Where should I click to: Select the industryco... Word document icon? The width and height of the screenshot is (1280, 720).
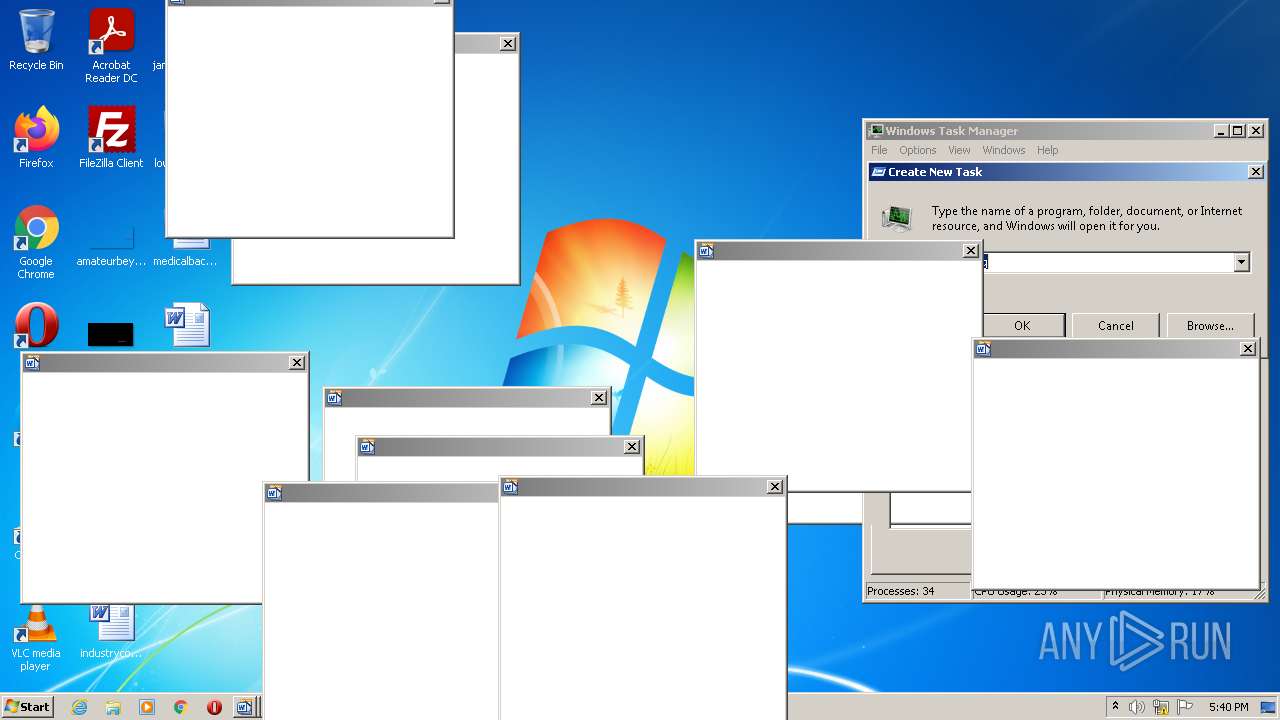coord(111,631)
